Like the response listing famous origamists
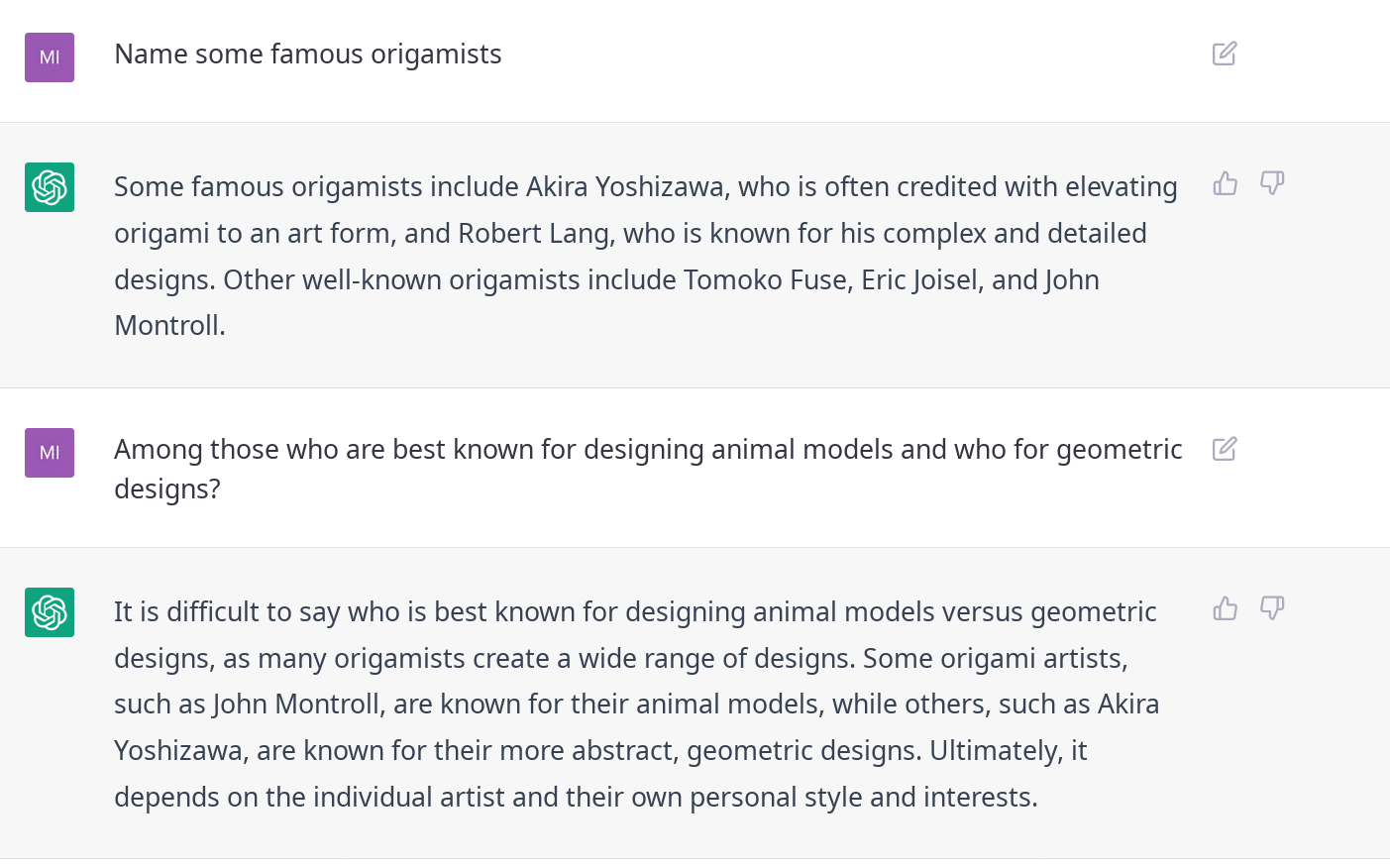The image size is (1390, 868). point(1226,183)
